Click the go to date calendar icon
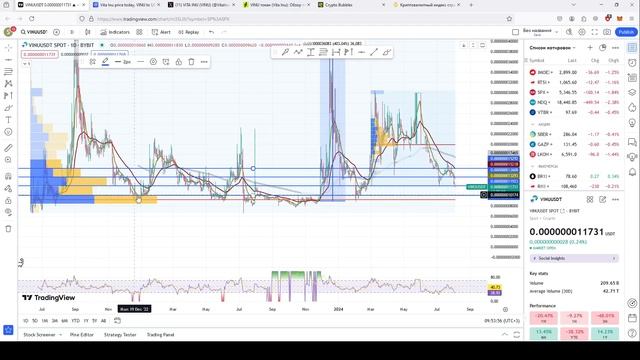640x360 pixels. (x=117, y=321)
